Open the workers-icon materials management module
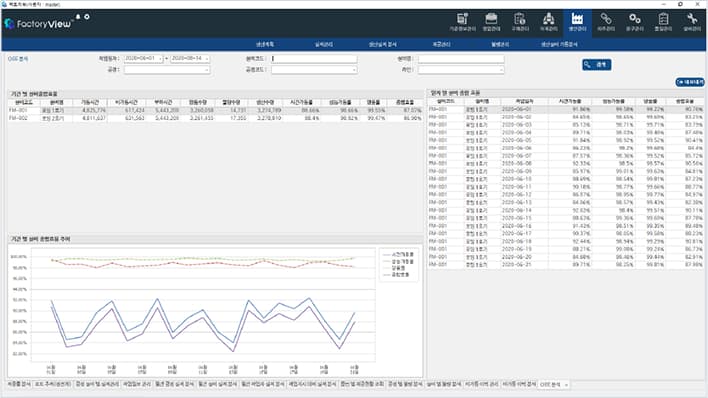The height and width of the screenshot is (398, 708). 548,23
